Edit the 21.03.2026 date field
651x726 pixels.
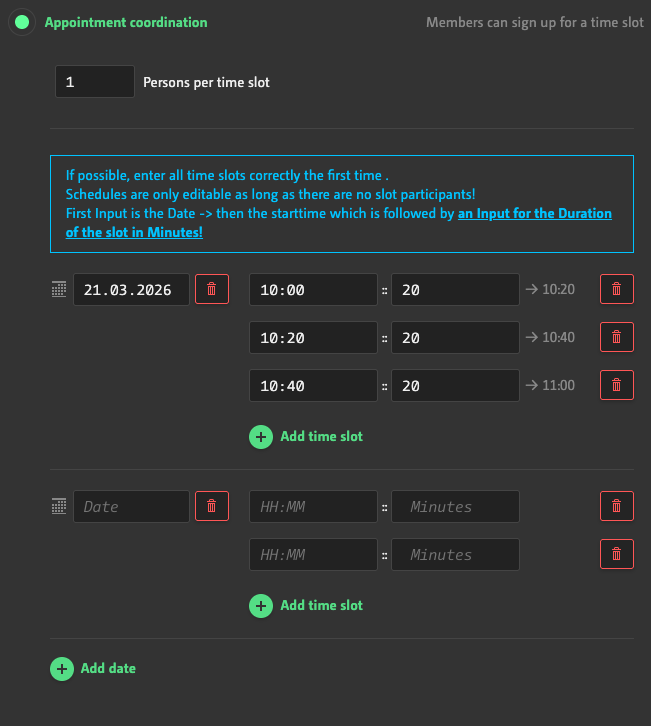(131, 289)
